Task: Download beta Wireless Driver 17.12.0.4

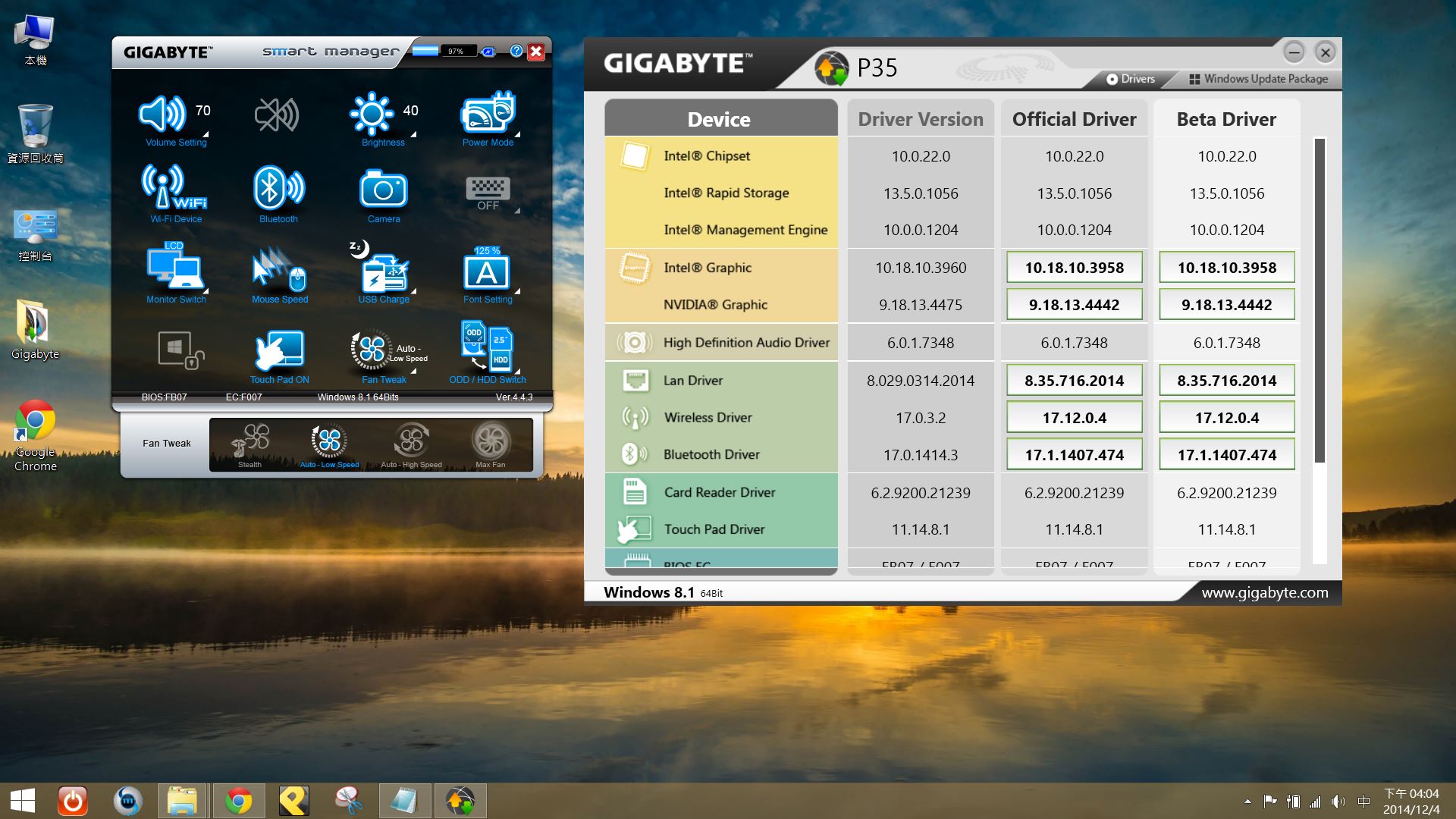Action: 1227,417
